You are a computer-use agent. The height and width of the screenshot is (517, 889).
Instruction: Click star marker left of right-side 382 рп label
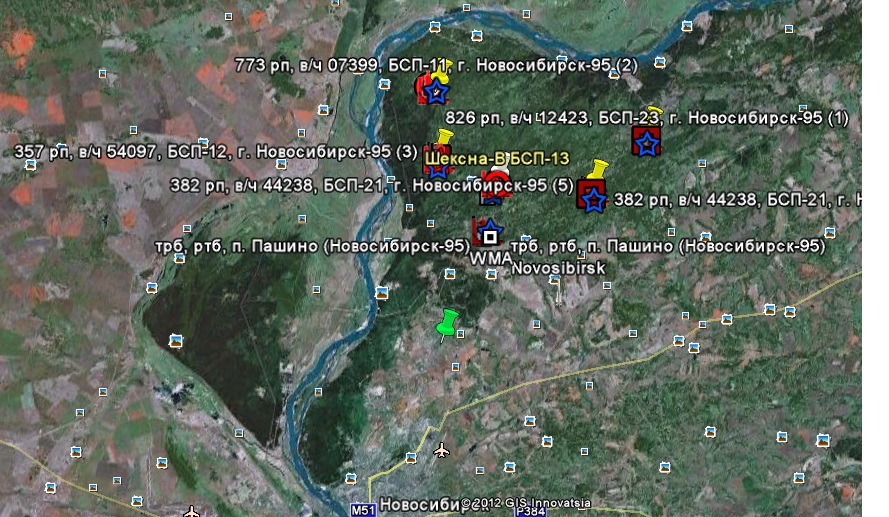(x=592, y=198)
